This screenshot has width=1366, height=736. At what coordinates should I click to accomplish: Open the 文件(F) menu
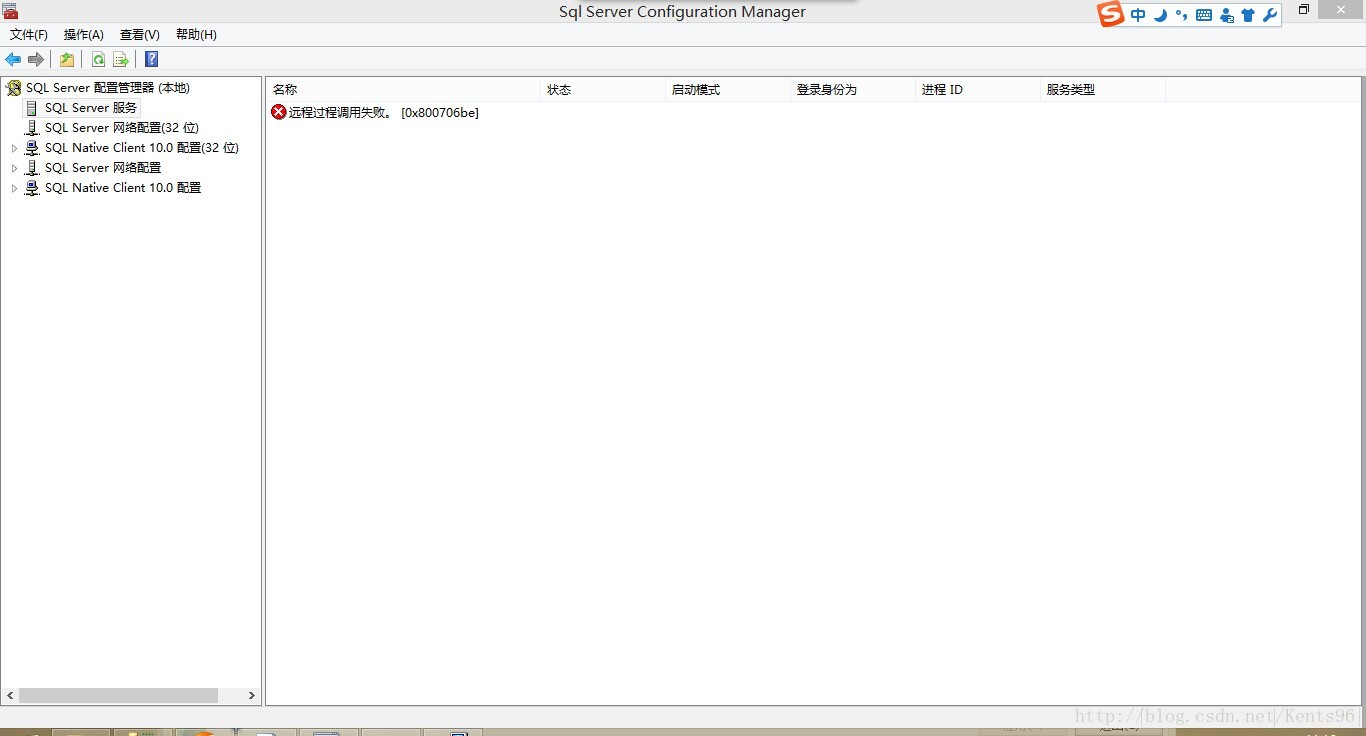point(29,35)
